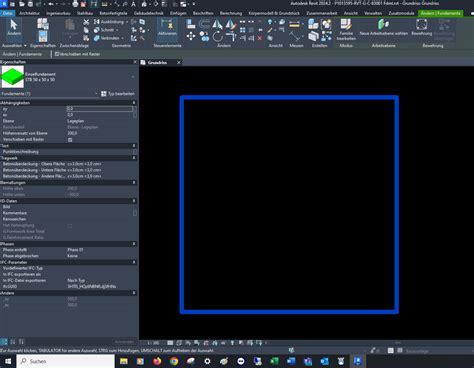Collapse the Abhängigkeiten section

134,103
